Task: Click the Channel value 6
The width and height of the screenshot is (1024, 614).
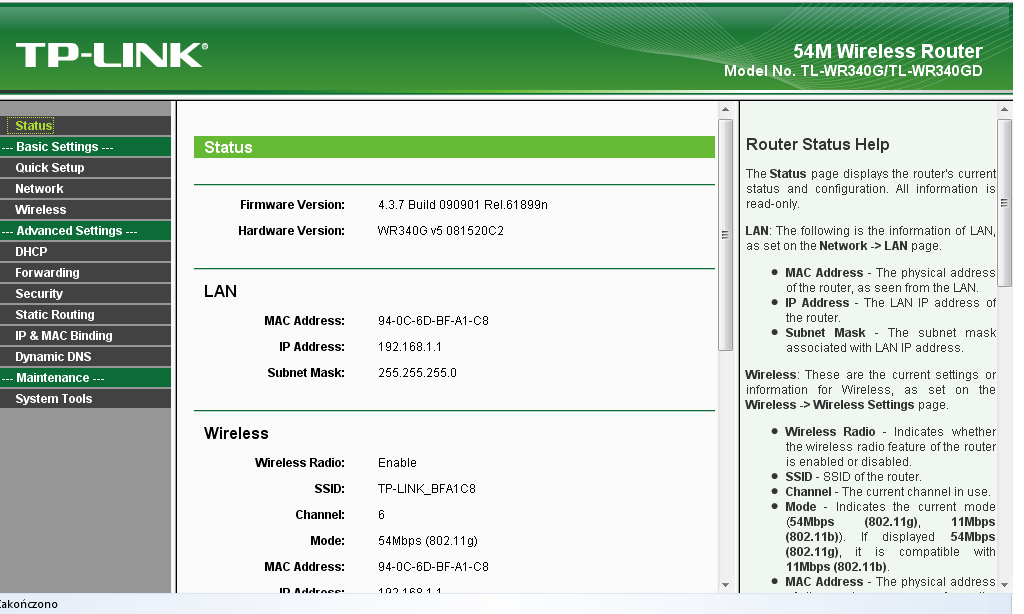Action: click(381, 515)
